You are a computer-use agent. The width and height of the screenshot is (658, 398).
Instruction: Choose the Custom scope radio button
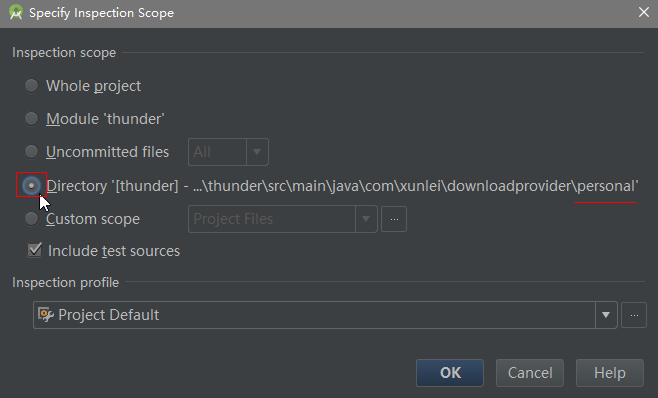point(31,219)
